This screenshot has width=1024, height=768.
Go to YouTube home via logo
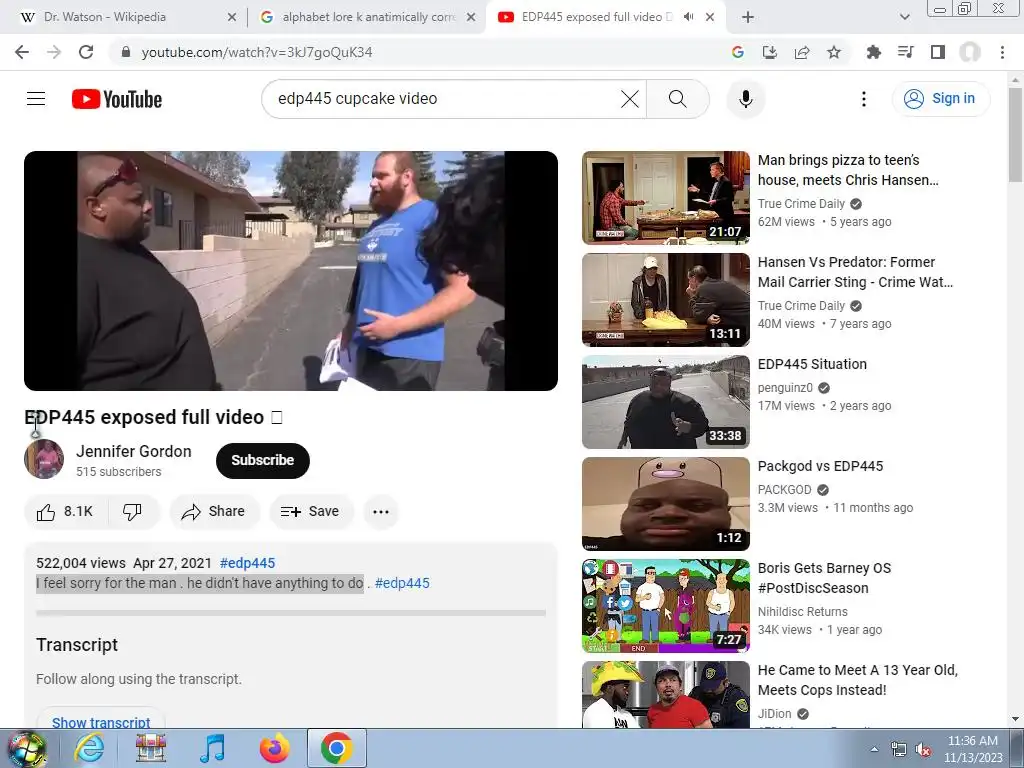[x=117, y=99]
